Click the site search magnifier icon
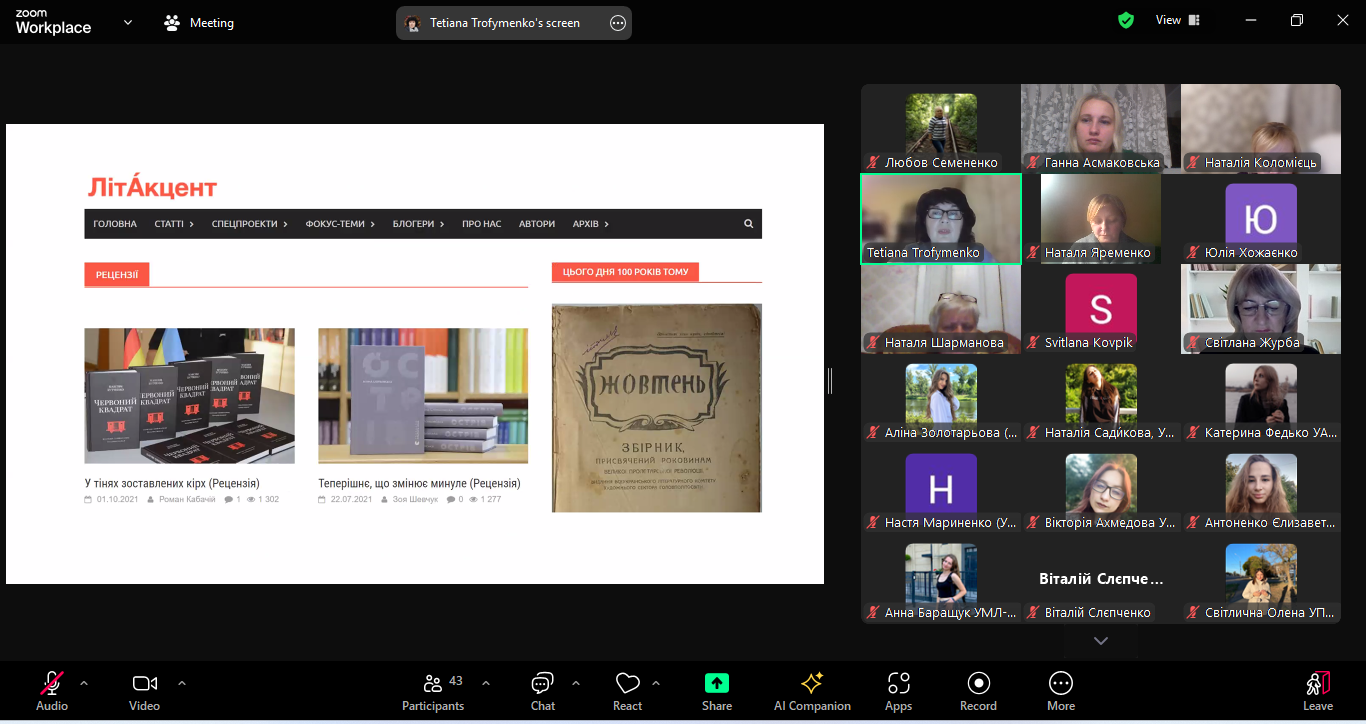This screenshot has width=1366, height=724. click(x=748, y=224)
